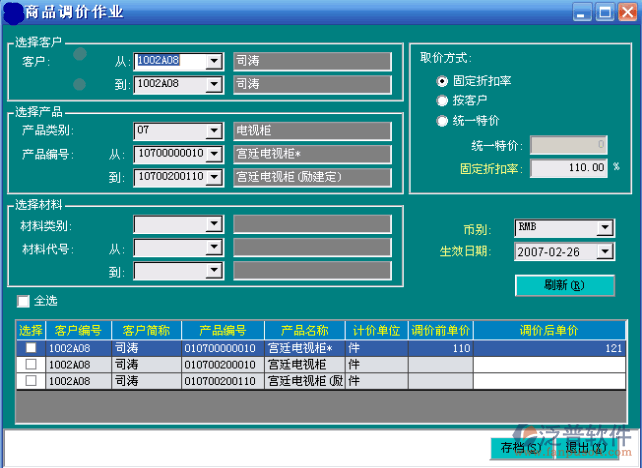
Task: Select the 固定折扣率 radio option
Action: point(443,80)
